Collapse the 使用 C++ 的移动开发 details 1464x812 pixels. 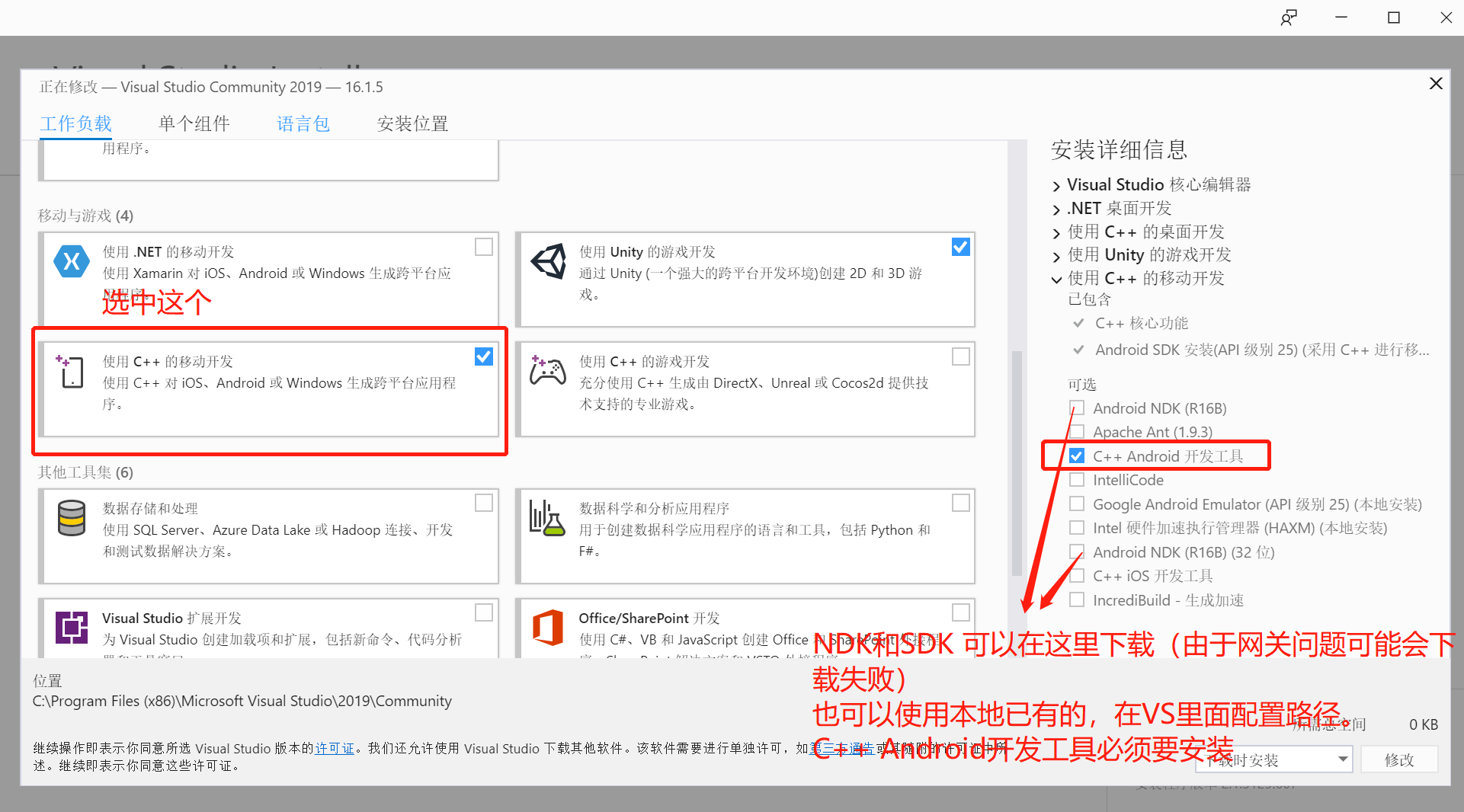coord(1057,279)
